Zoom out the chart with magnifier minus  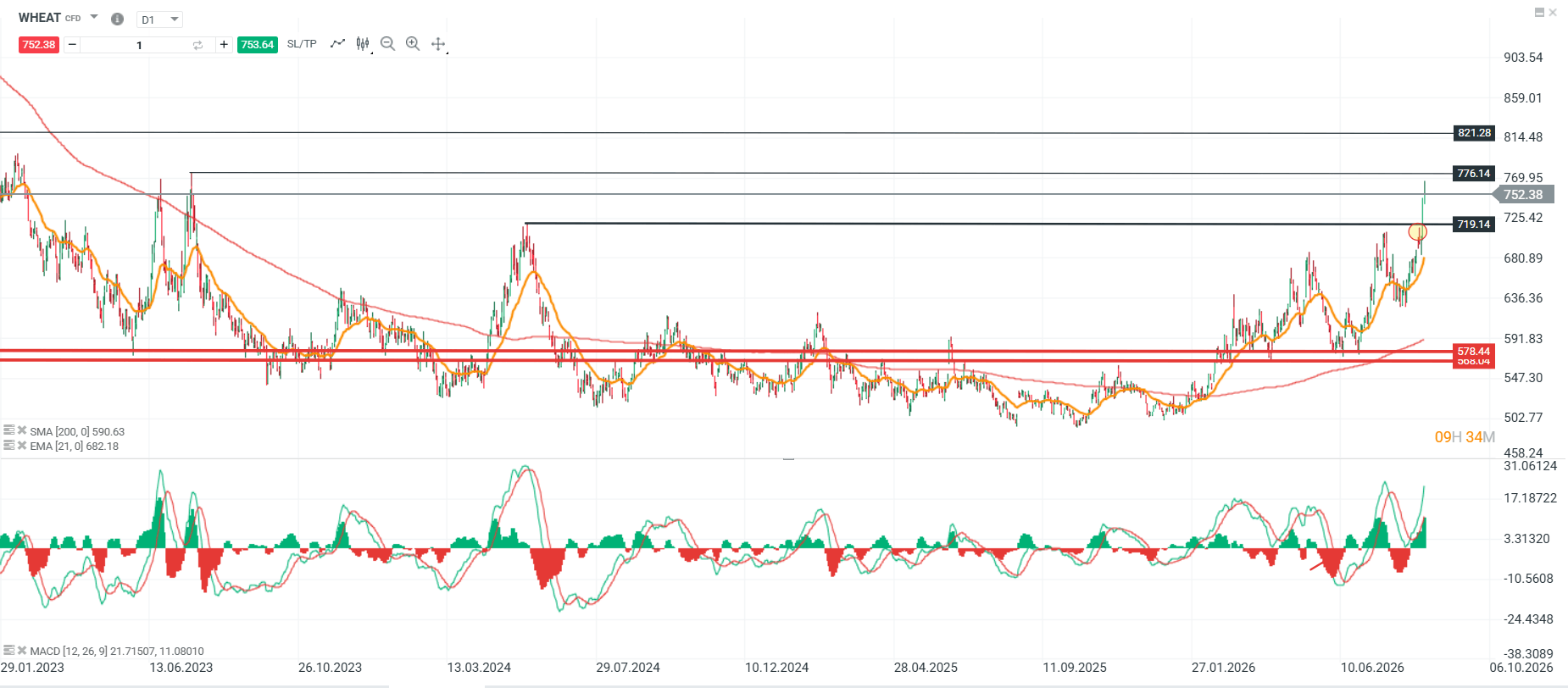(x=388, y=44)
